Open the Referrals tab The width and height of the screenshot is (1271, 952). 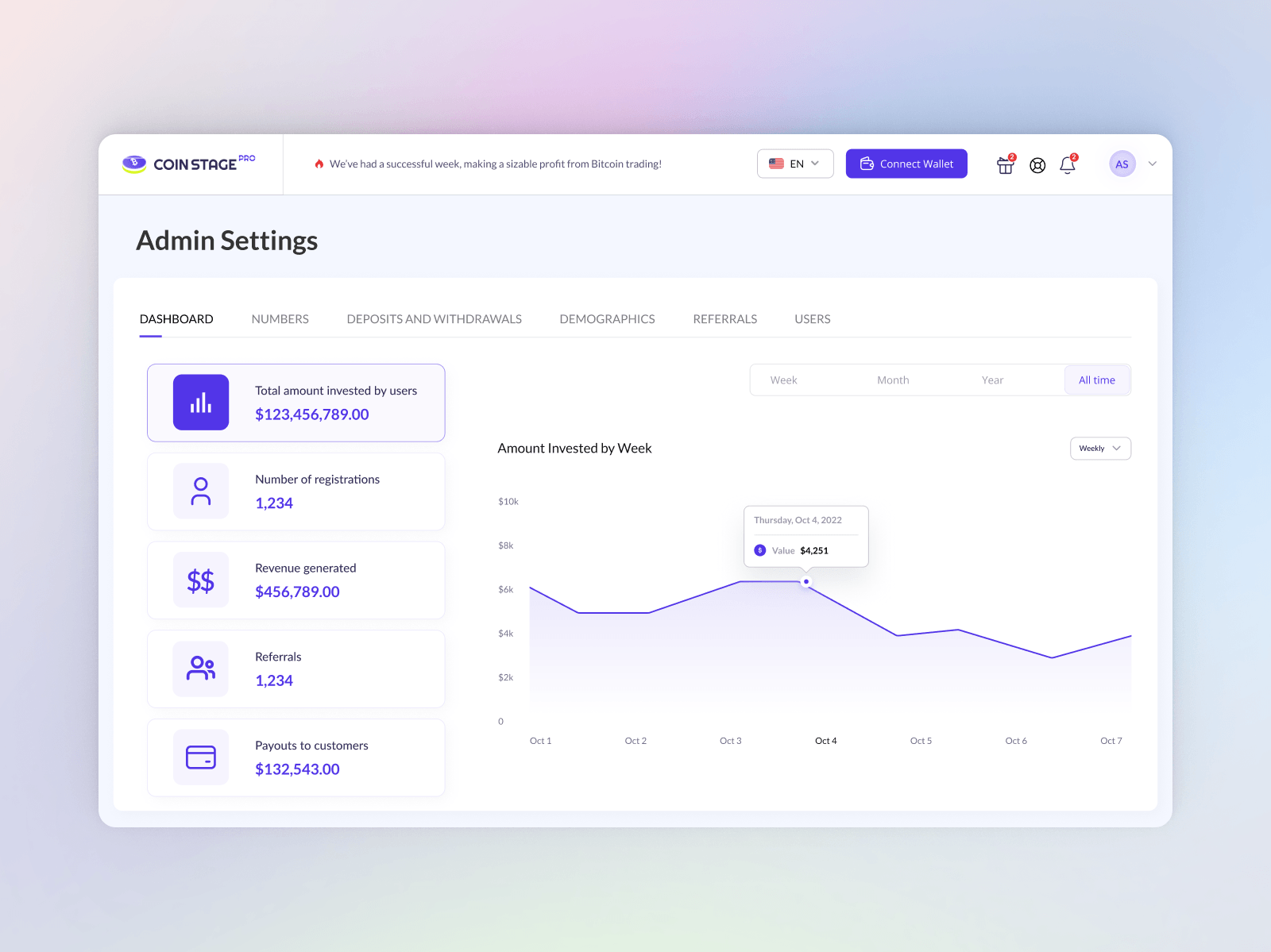coord(725,319)
